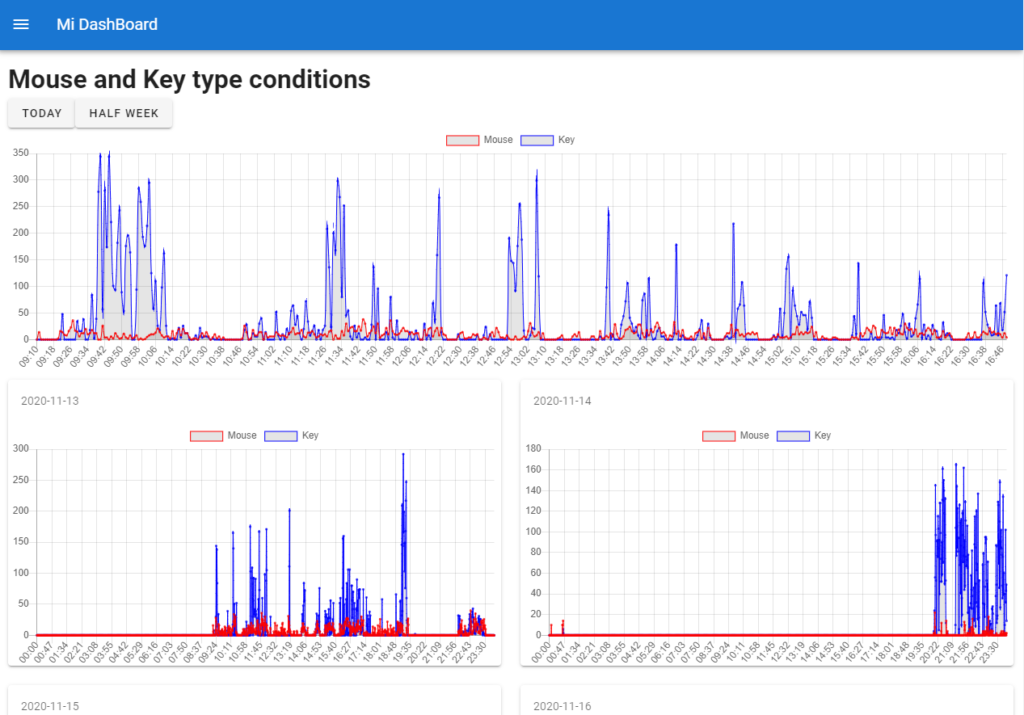Screen dimensions: 1024x715
Task: Show today's data with TODAY button
Action: tap(42, 113)
